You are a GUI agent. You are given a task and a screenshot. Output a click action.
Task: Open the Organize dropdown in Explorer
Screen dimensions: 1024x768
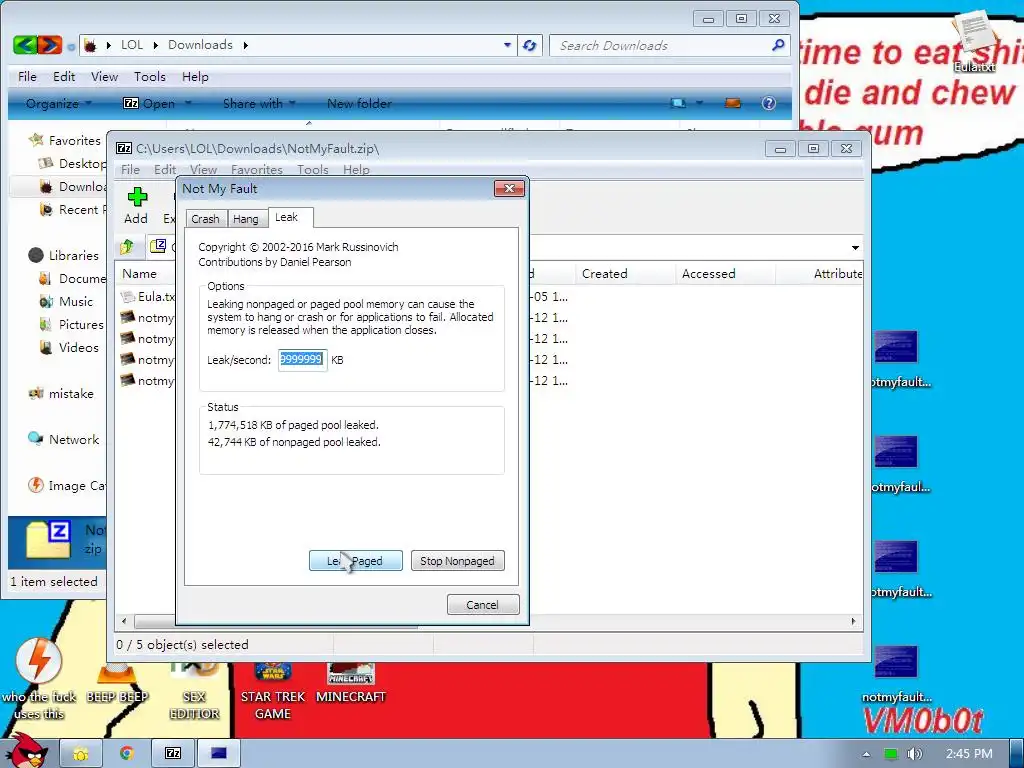coord(59,103)
